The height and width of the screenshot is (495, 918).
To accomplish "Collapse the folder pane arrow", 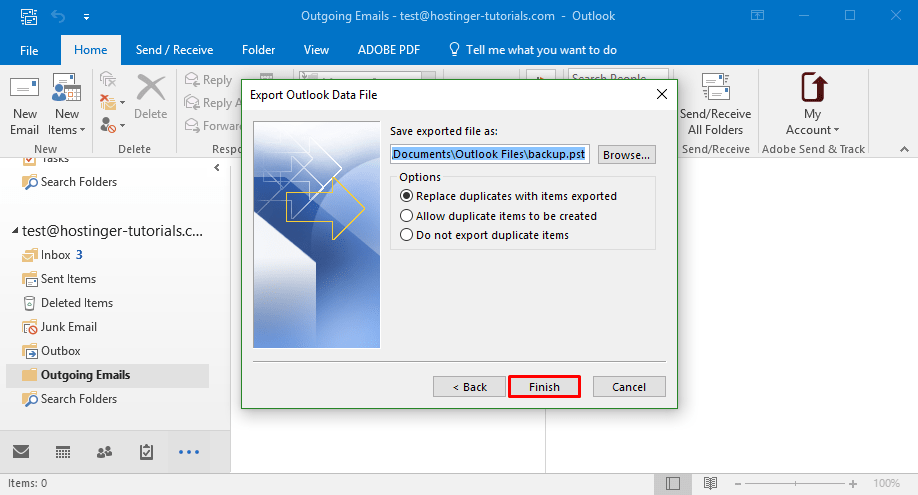I will coord(217,168).
